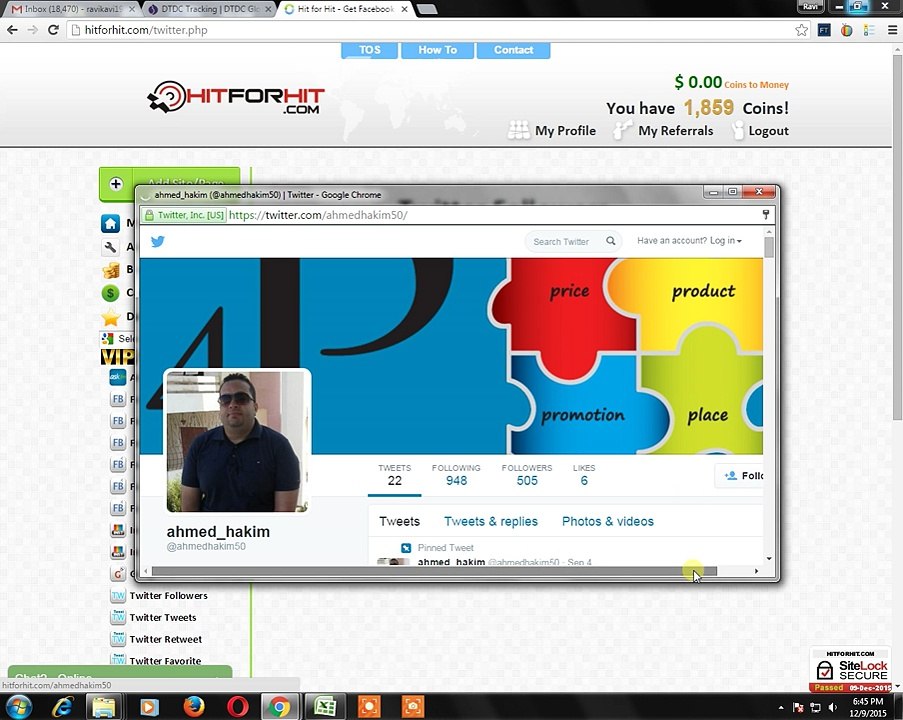
Task: Open Photos & videos tab
Action: coord(608,521)
